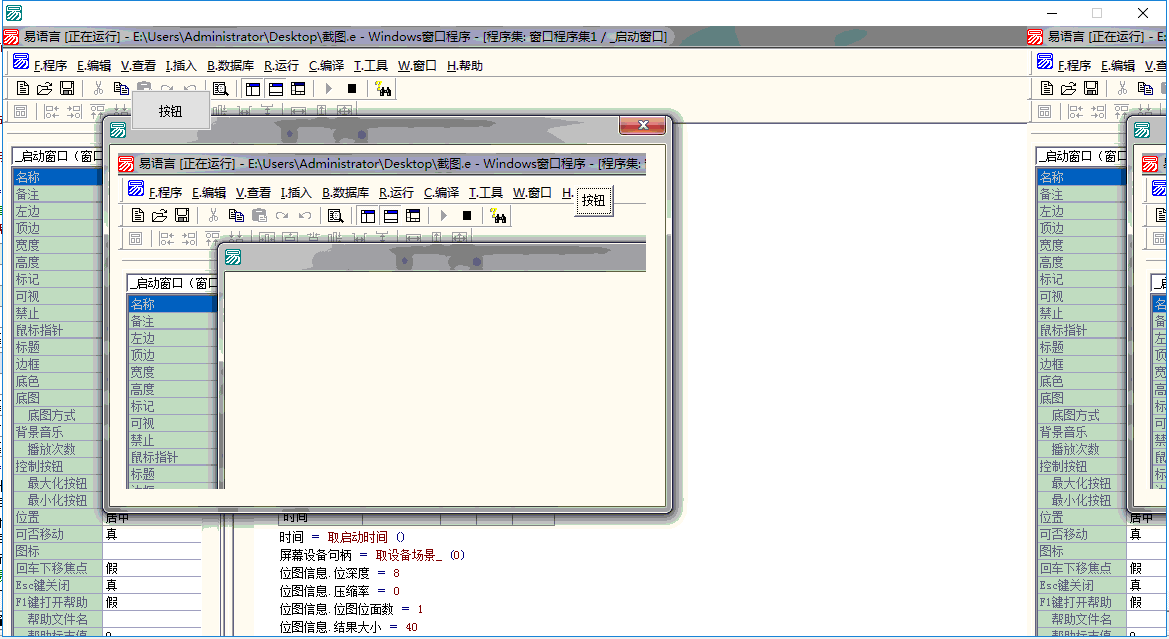This screenshot has width=1169, height=639.
Task: Click the Cut scissors icon in the left IDE toolbar
Action: (x=98, y=89)
